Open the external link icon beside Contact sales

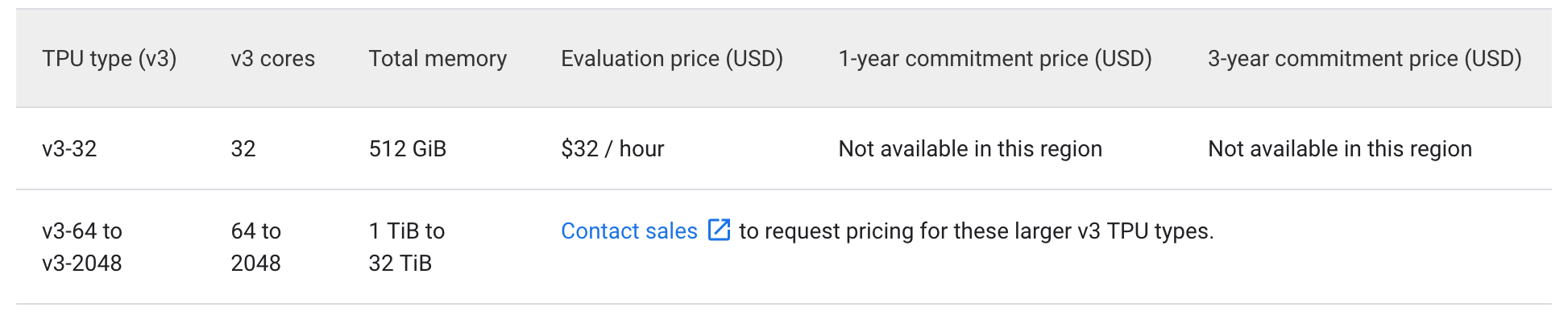719,231
